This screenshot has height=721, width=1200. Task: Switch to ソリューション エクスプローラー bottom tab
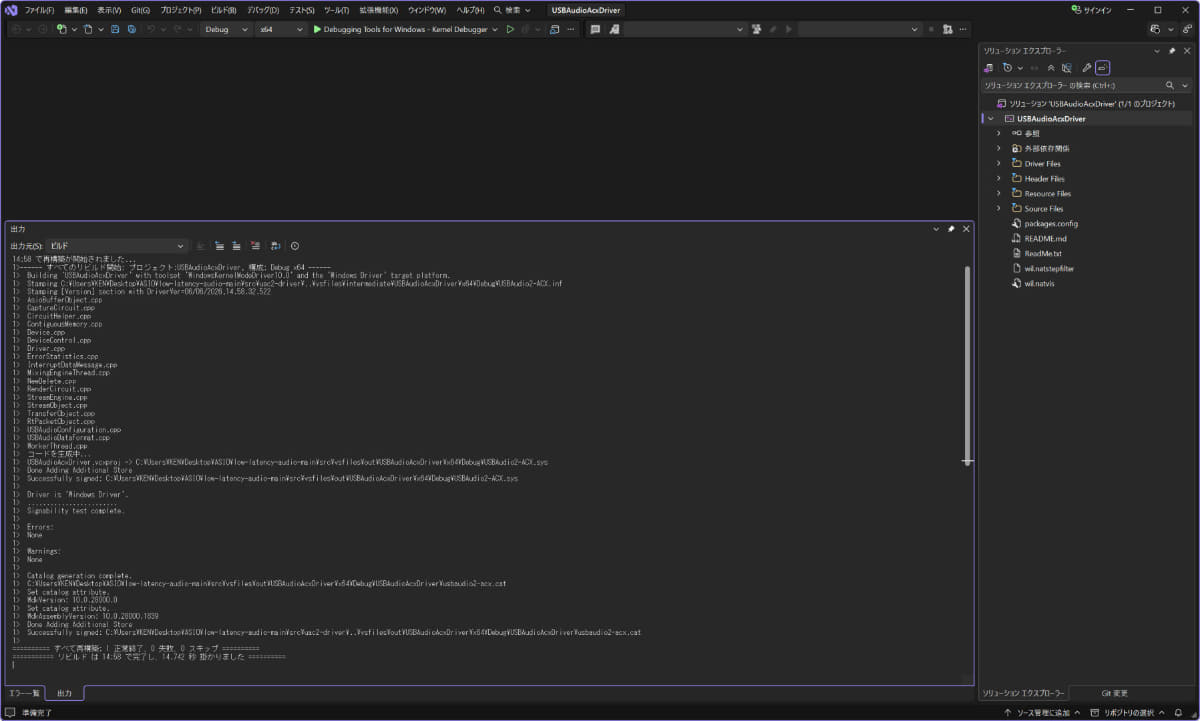pyautogui.click(x=1022, y=693)
